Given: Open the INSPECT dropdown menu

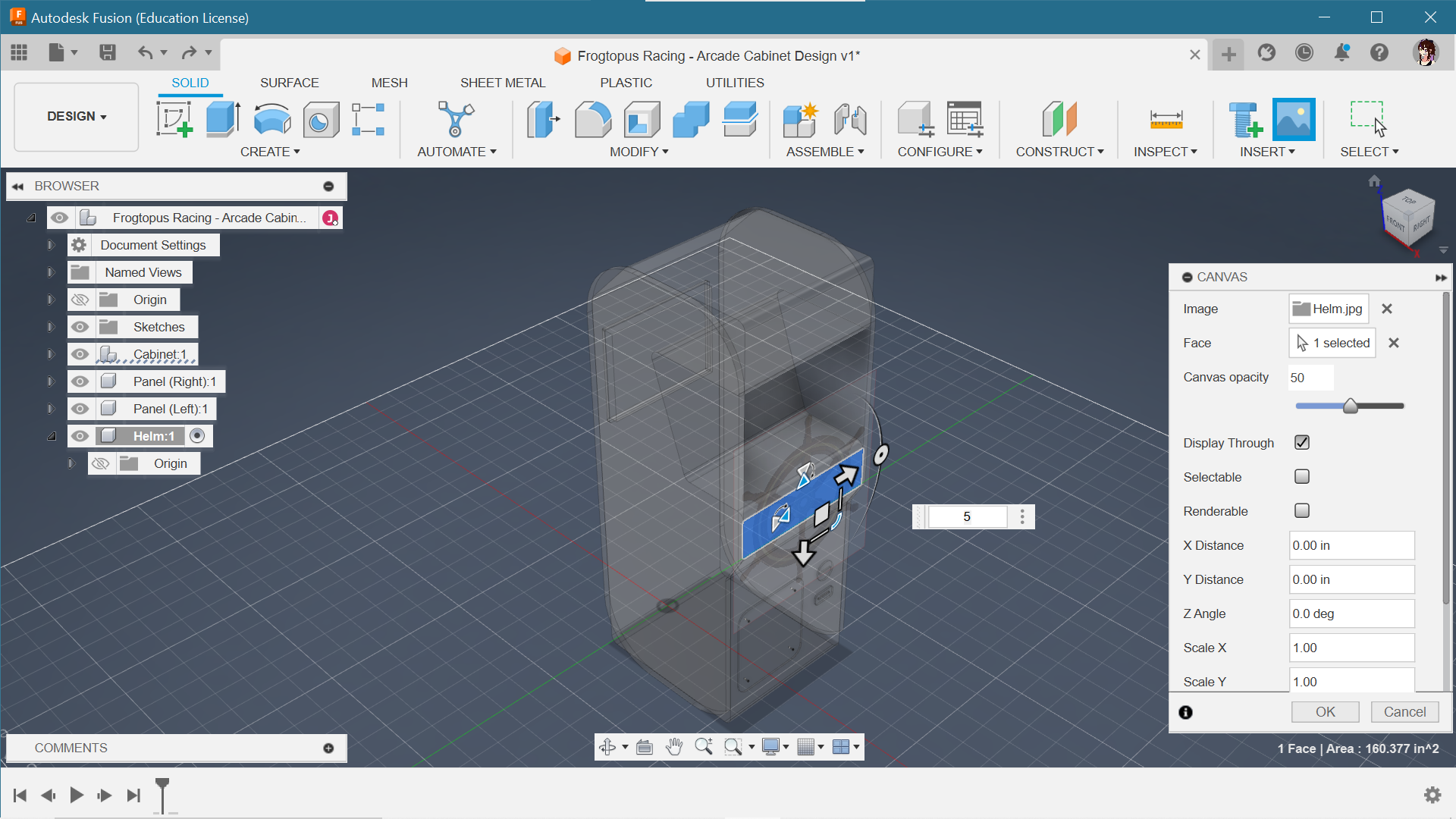Looking at the screenshot, I should [x=1166, y=152].
